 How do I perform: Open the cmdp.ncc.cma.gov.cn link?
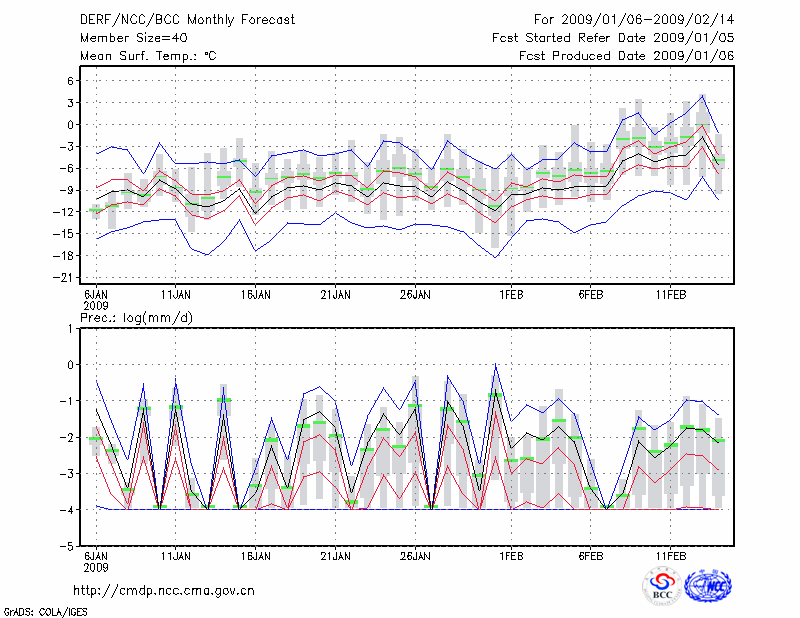(164, 591)
